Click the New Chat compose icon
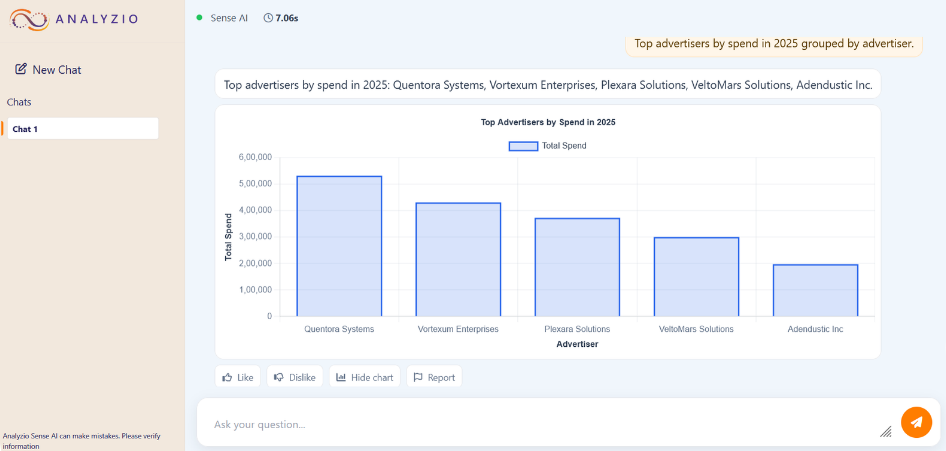This screenshot has height=451, width=946. [x=21, y=70]
